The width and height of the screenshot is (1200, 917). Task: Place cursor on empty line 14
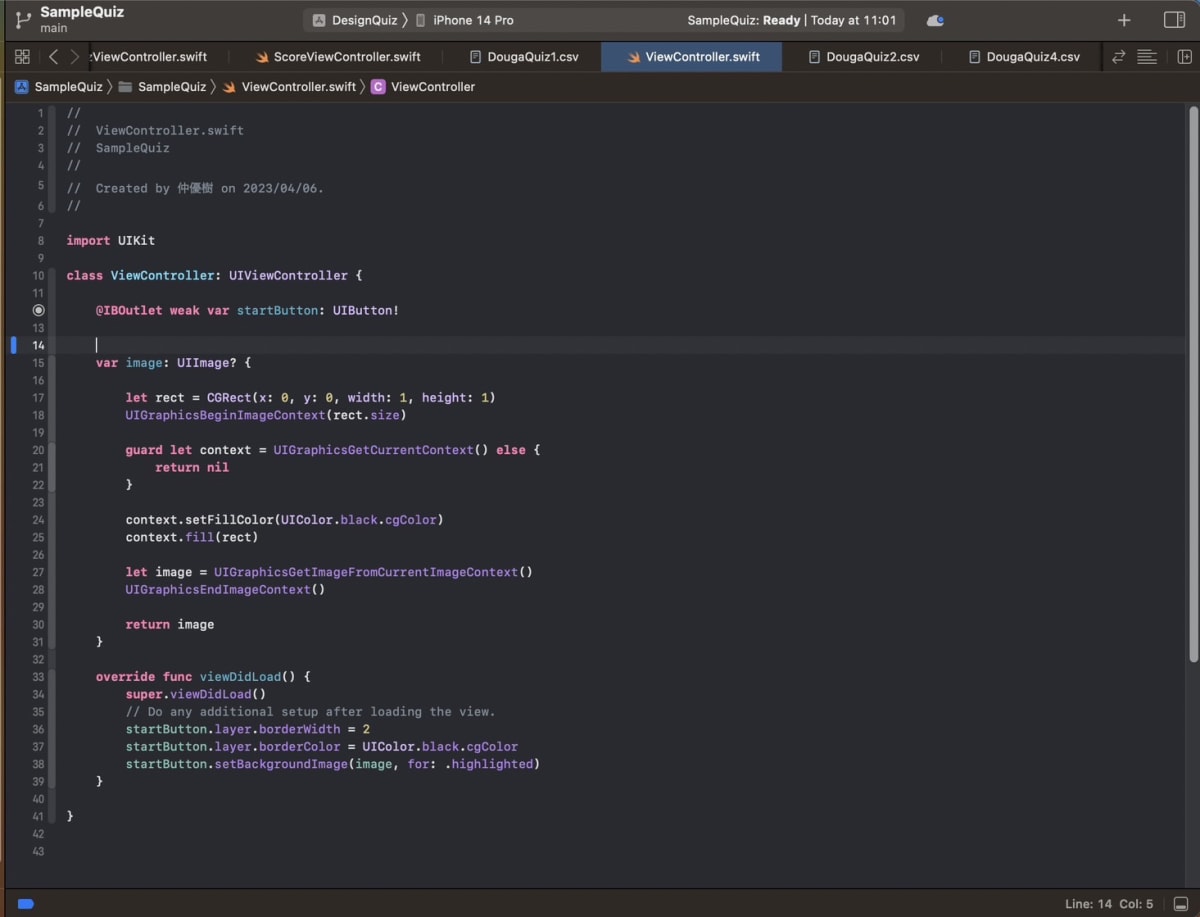coord(620,345)
